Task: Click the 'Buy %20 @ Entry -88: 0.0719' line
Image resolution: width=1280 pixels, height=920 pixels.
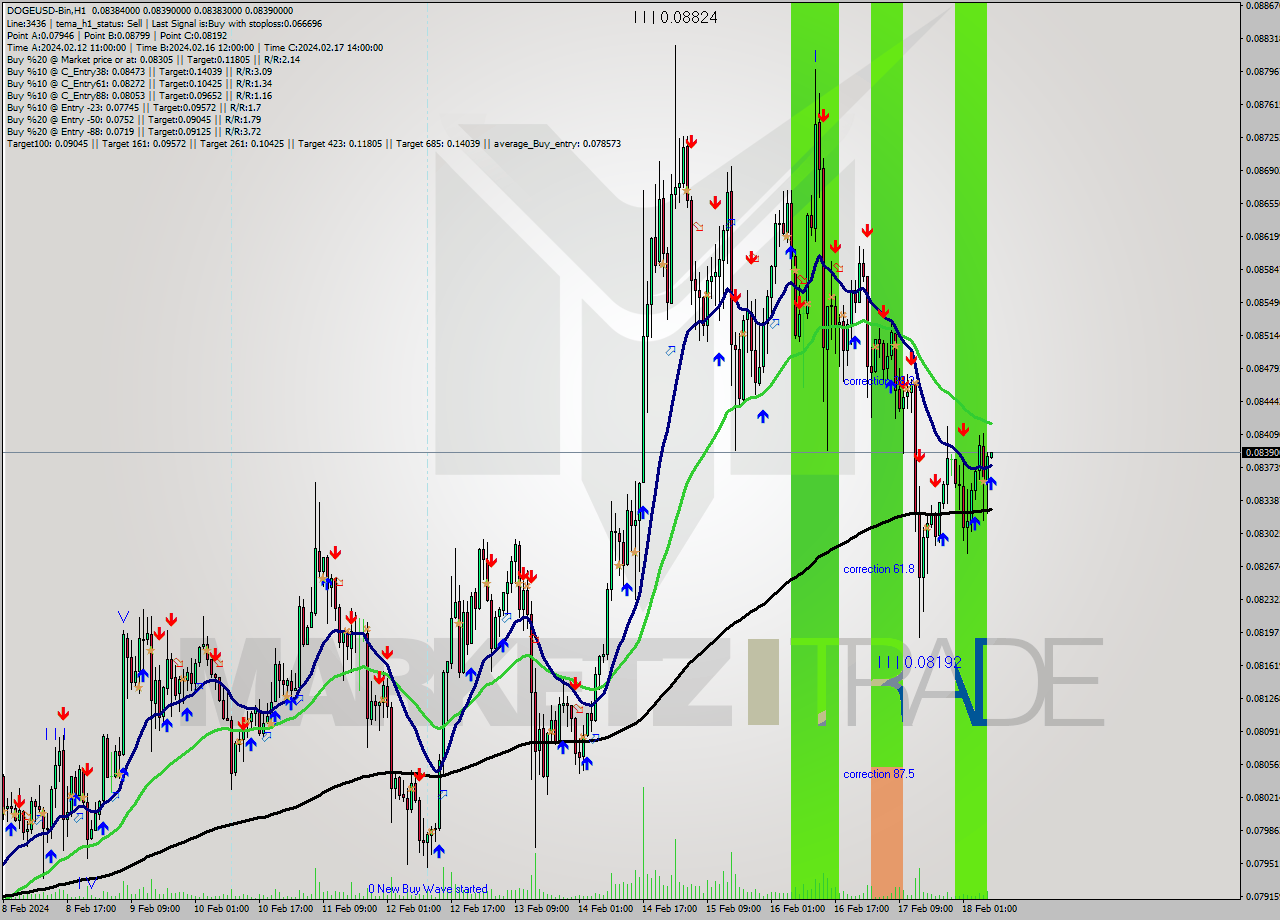Action: [134, 131]
